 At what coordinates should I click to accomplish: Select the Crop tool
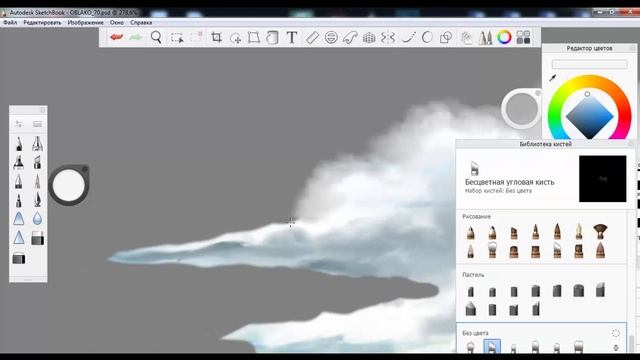[216, 38]
